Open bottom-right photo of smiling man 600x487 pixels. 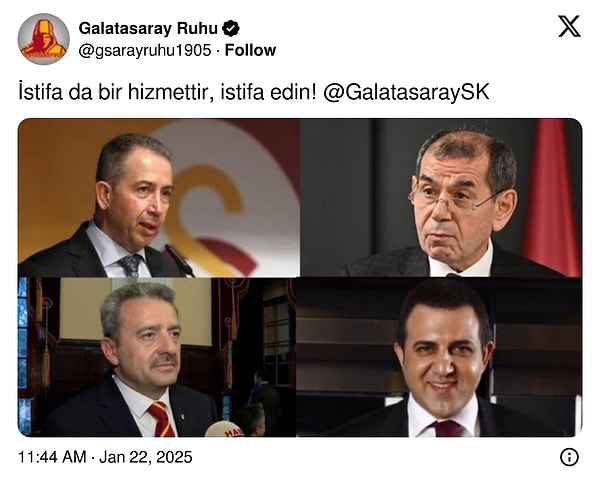click(439, 357)
